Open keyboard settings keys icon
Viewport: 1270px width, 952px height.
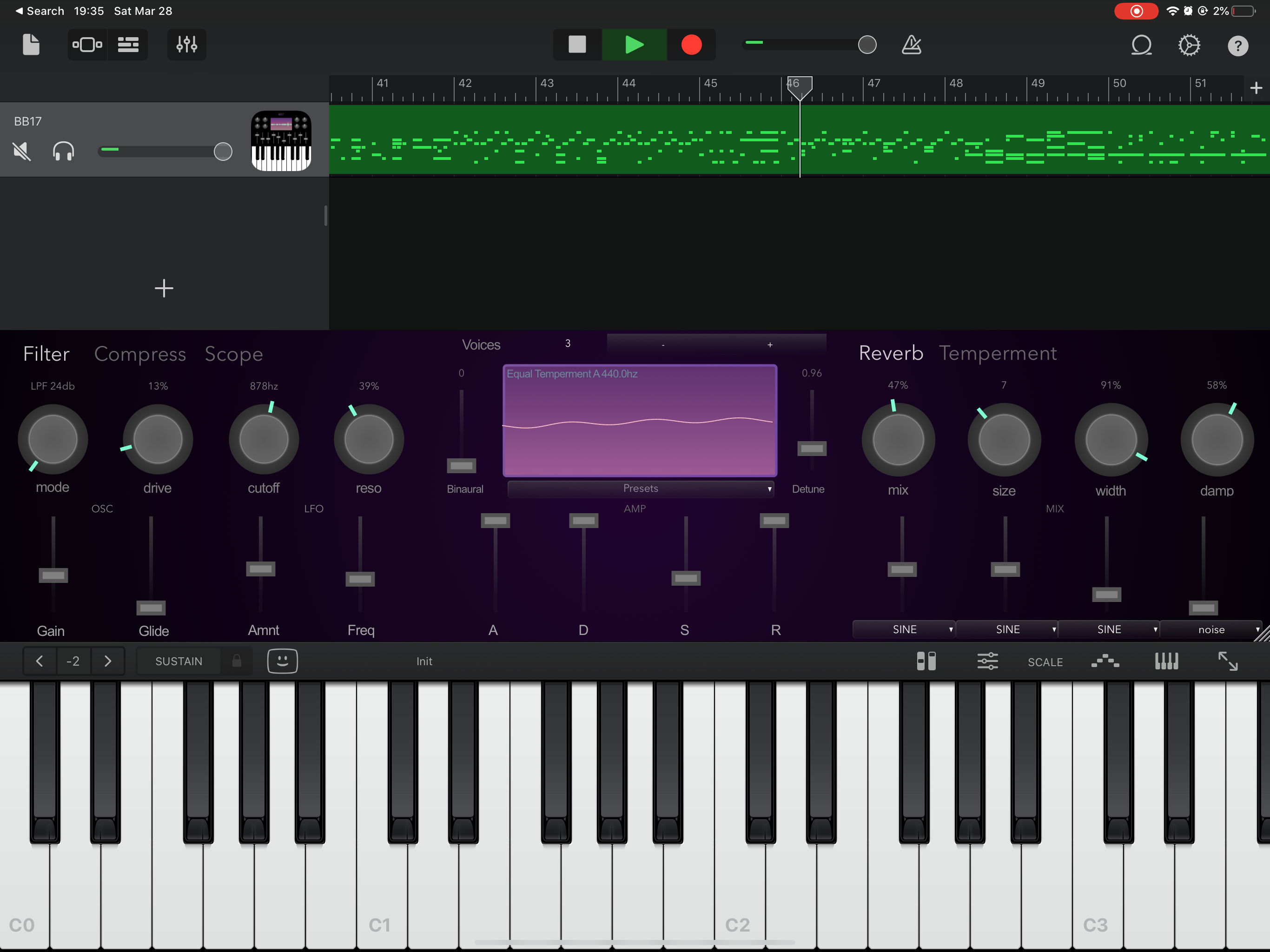pyautogui.click(x=1166, y=661)
